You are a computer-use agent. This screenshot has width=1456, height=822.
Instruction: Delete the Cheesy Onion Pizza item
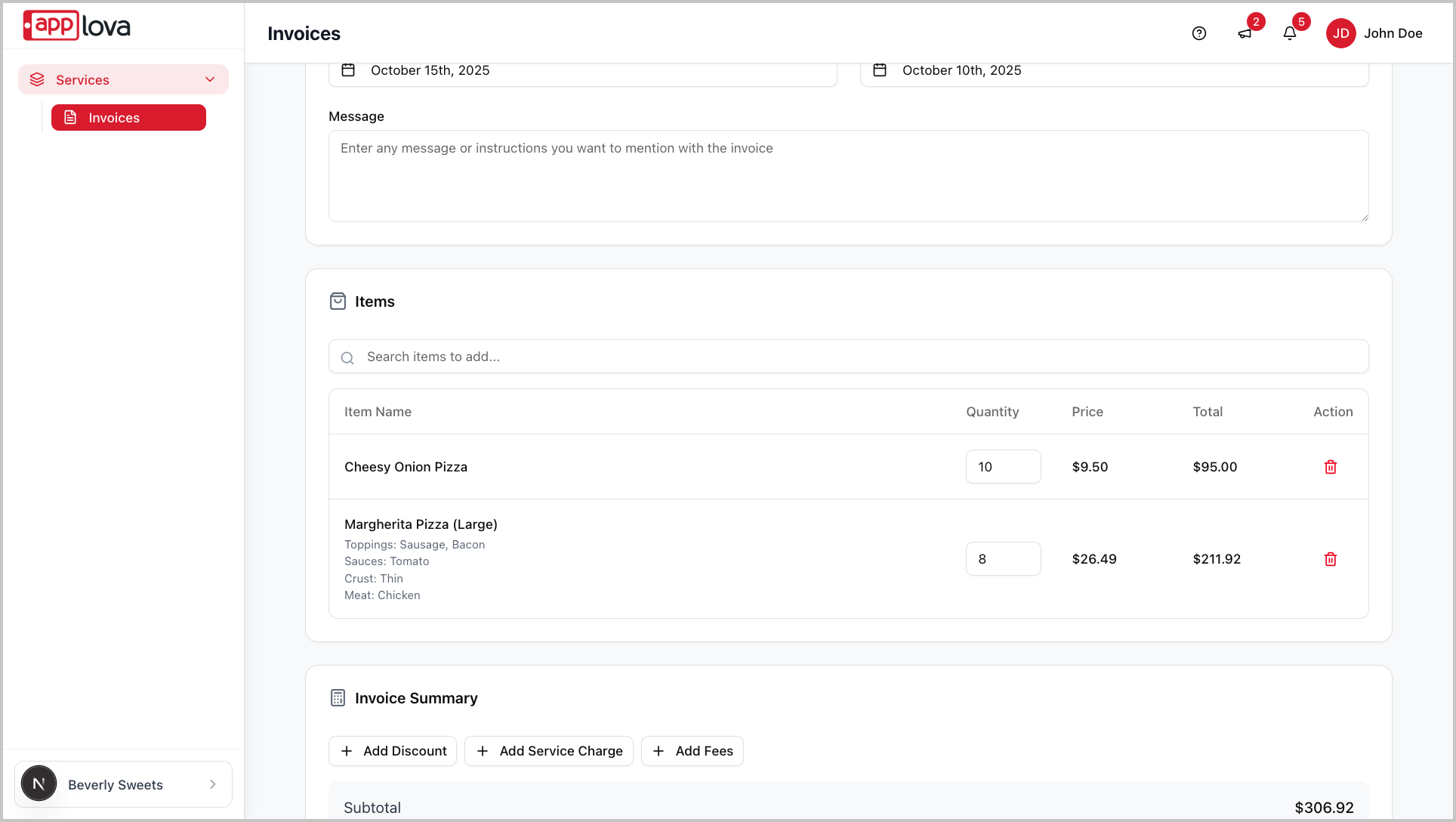click(x=1330, y=467)
